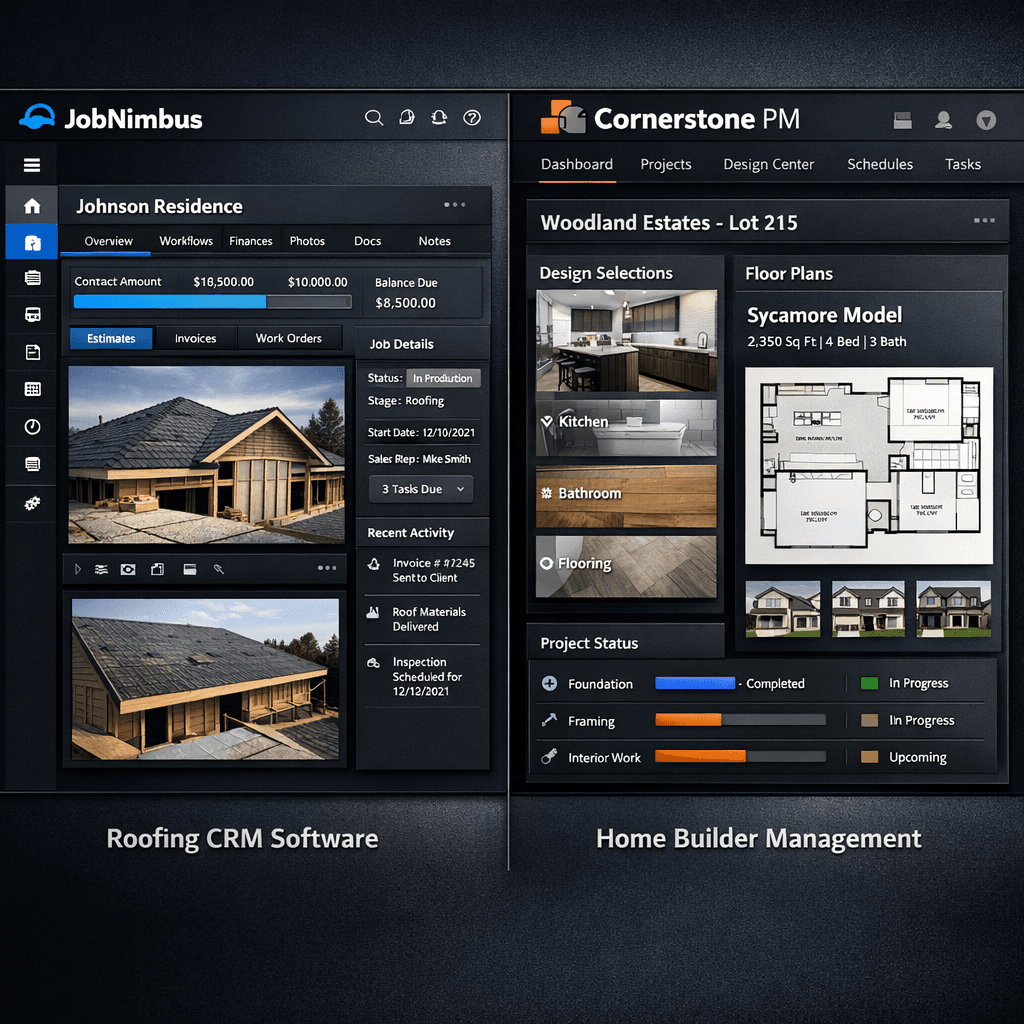Click the Invoice activity icon
1024x1024 pixels.
(x=374, y=564)
